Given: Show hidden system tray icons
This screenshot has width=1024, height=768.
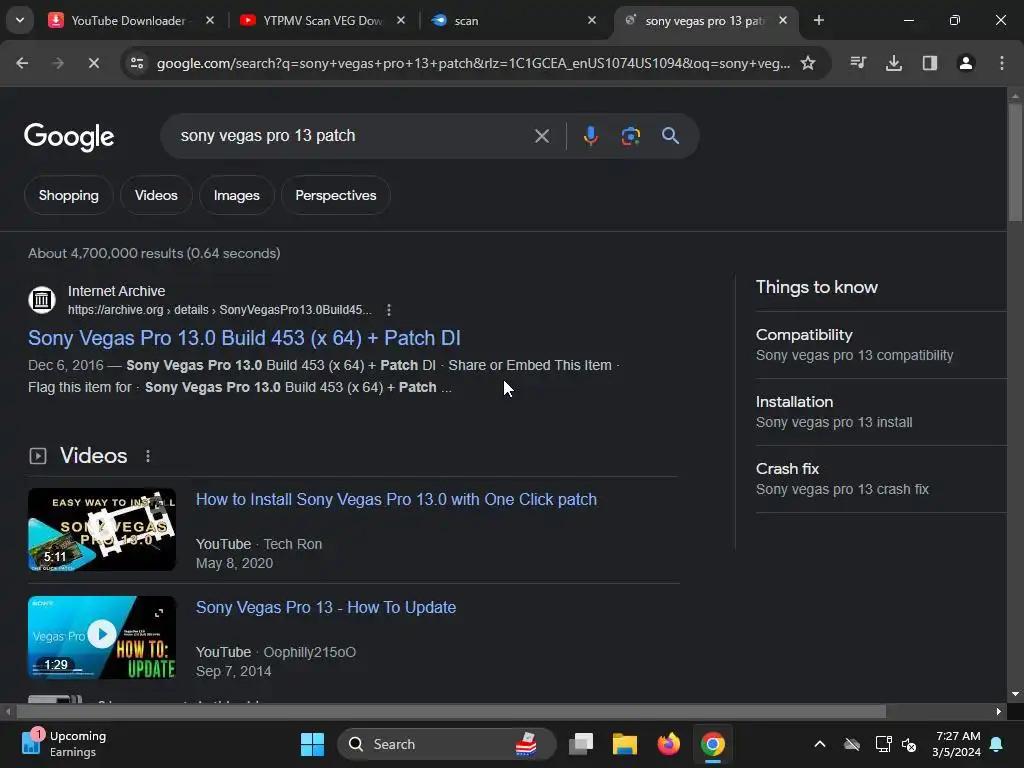Looking at the screenshot, I should coord(820,744).
